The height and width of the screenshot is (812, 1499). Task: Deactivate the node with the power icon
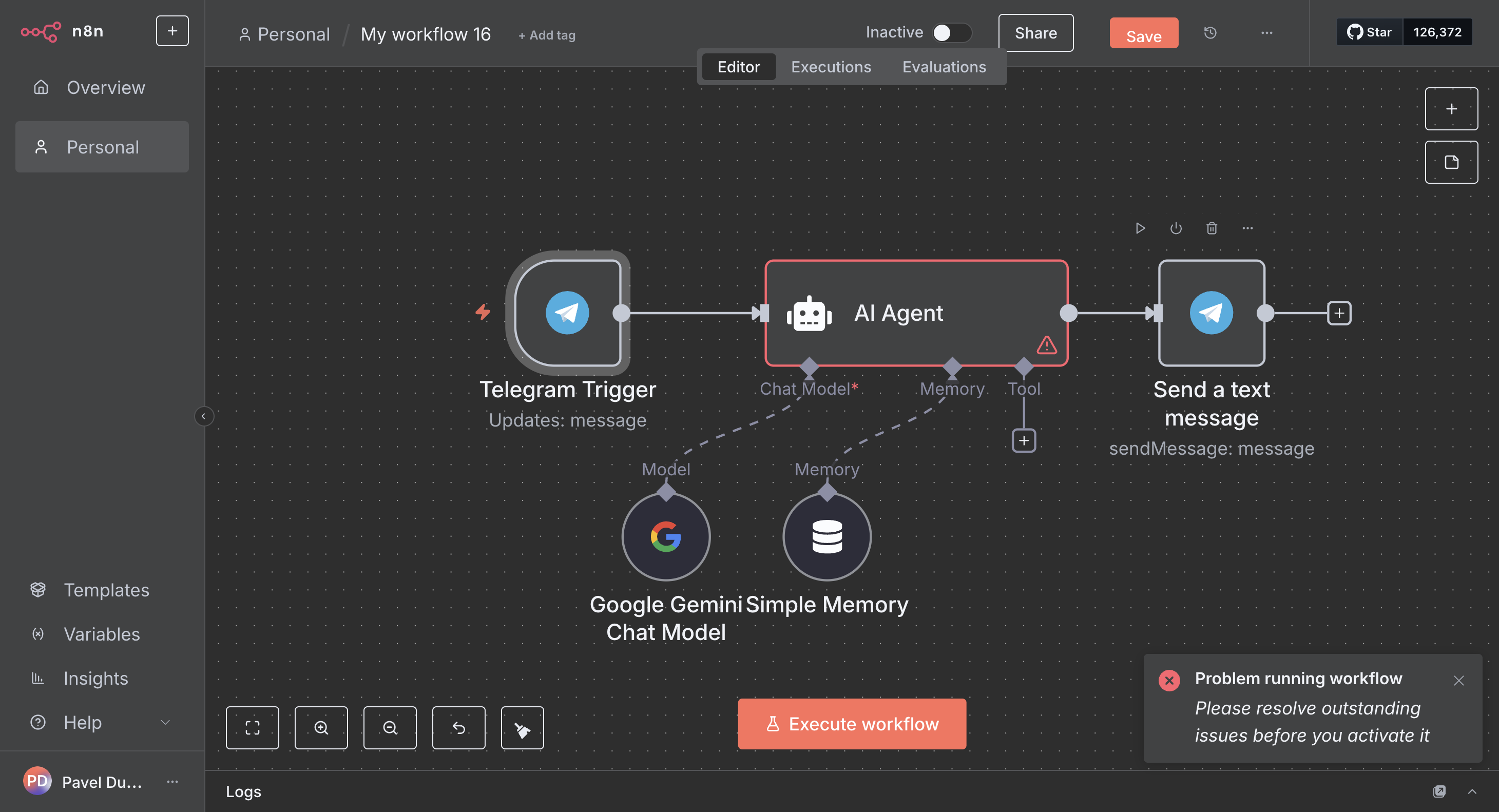coord(1176,228)
